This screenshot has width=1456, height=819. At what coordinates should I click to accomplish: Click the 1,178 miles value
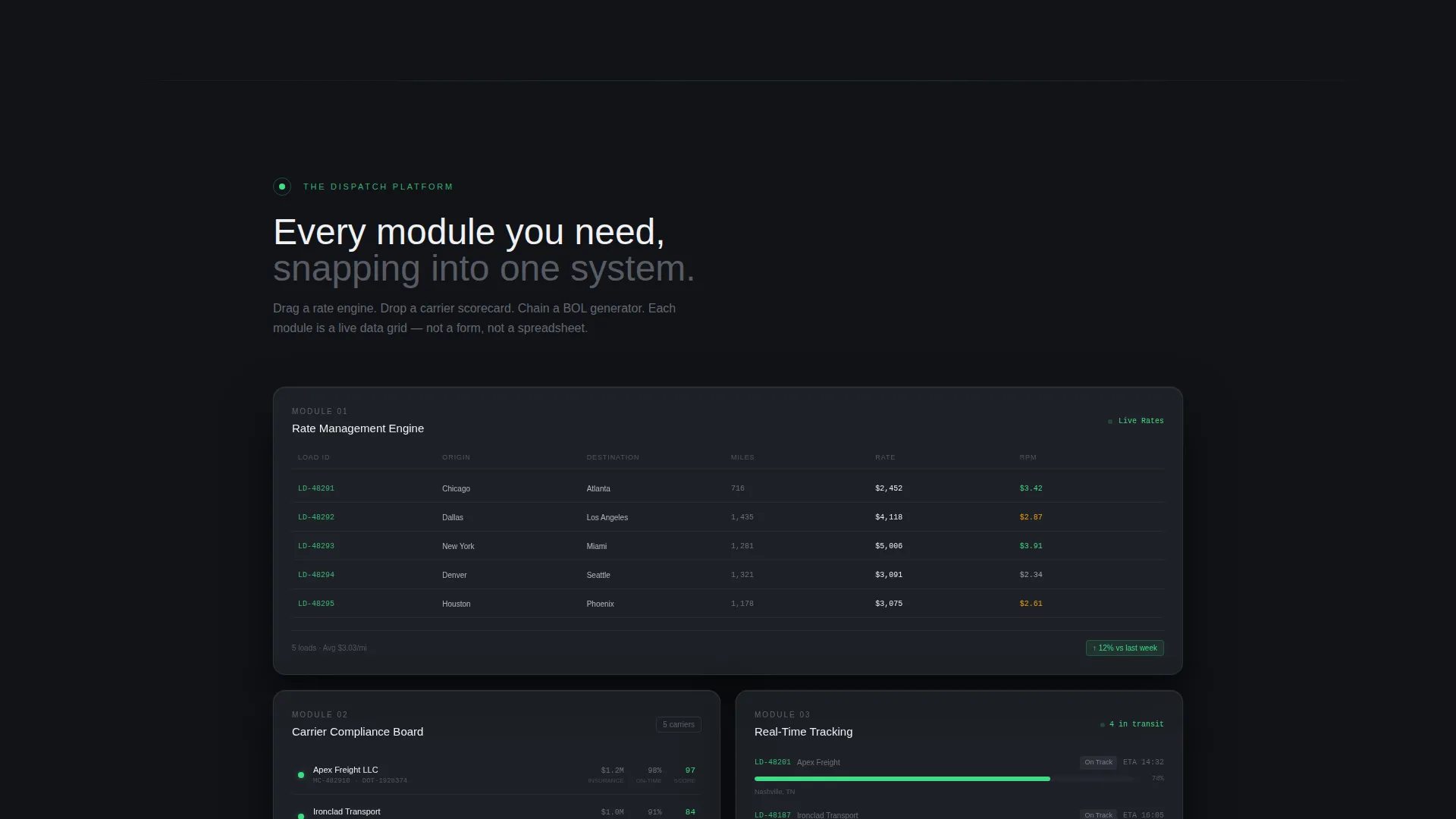coord(742,604)
